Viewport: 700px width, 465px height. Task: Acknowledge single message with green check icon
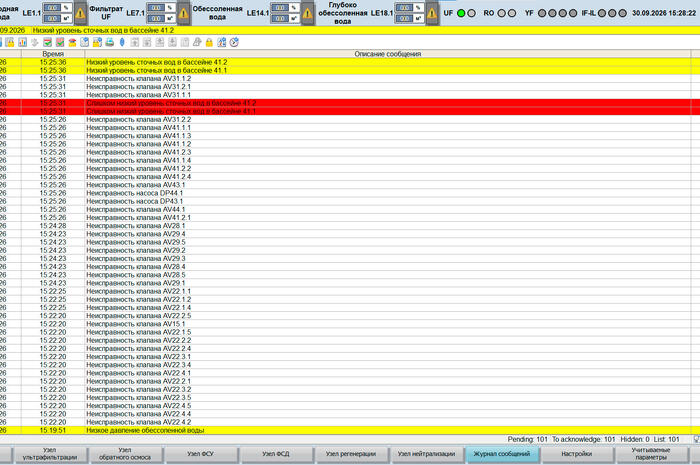(47, 42)
